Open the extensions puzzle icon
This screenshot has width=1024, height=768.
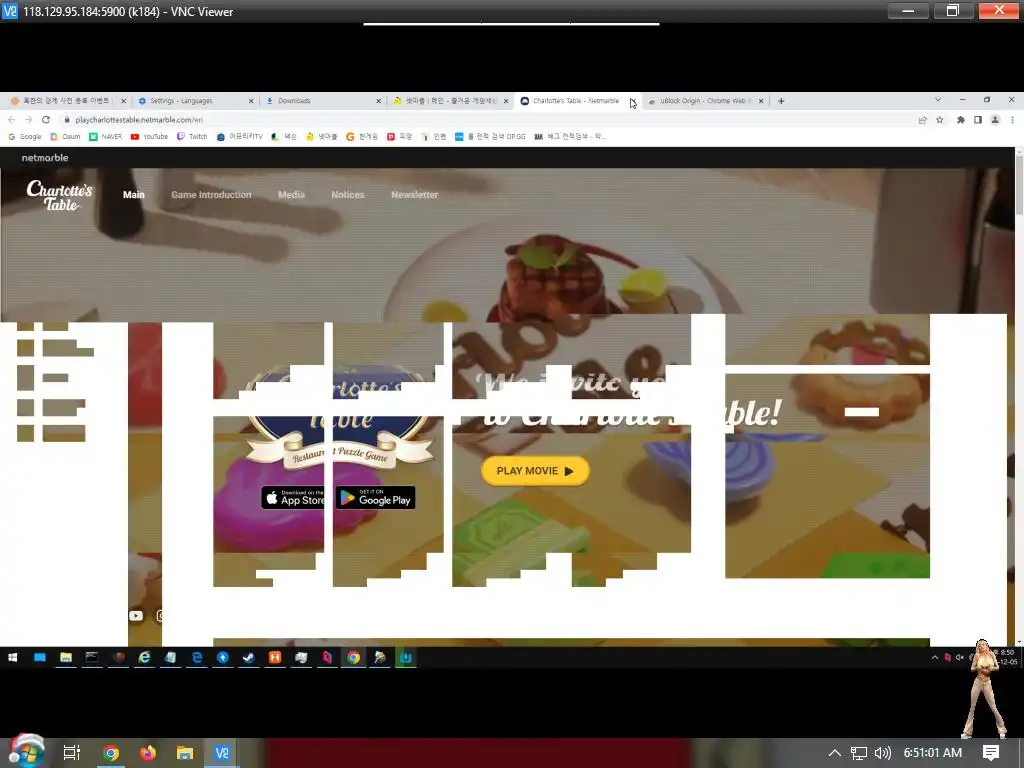(x=961, y=120)
